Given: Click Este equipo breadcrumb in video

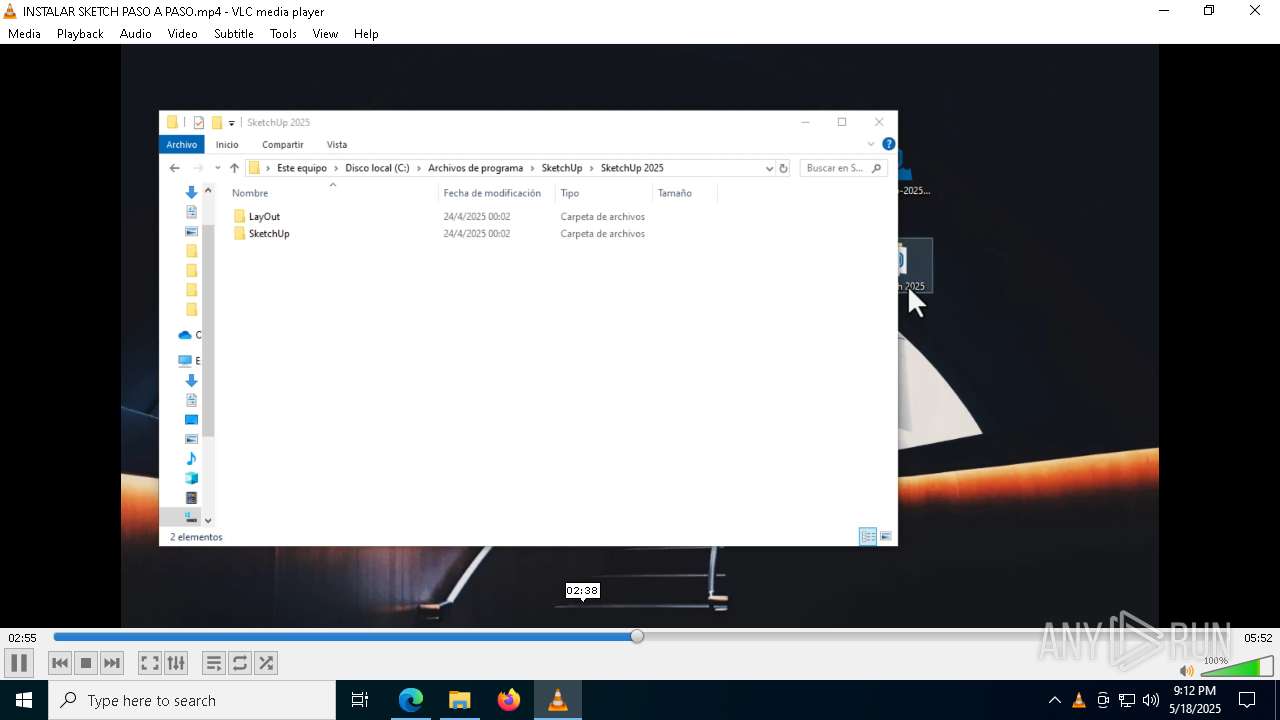Looking at the screenshot, I should click(x=302, y=168).
